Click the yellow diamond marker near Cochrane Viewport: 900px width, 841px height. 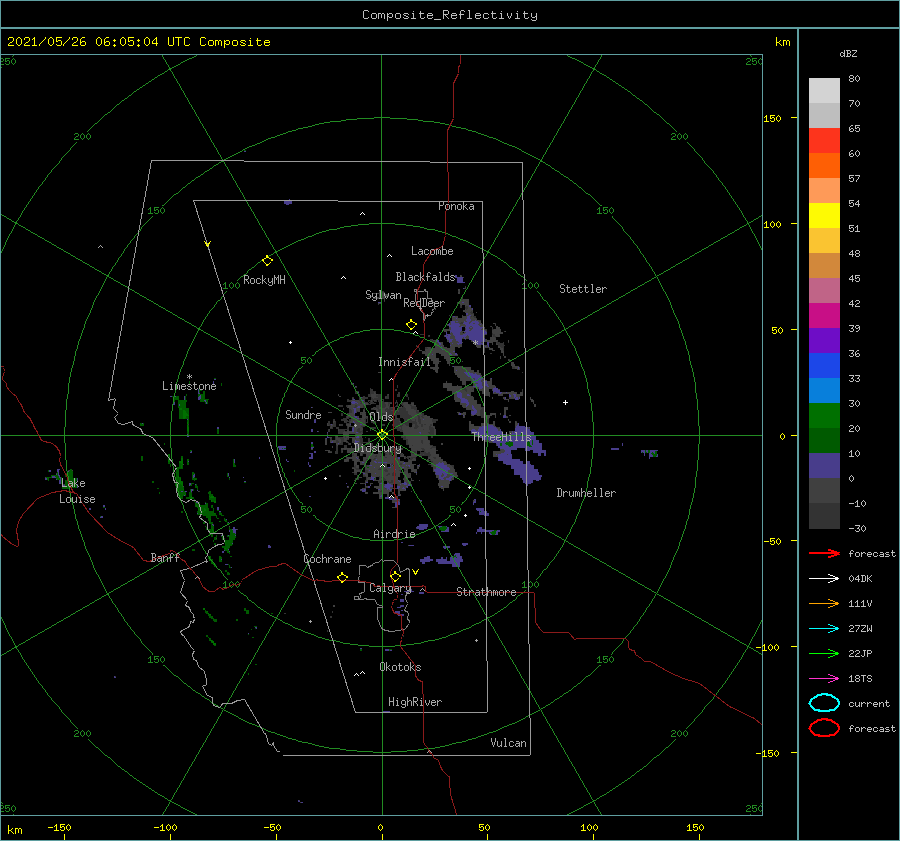(342, 577)
